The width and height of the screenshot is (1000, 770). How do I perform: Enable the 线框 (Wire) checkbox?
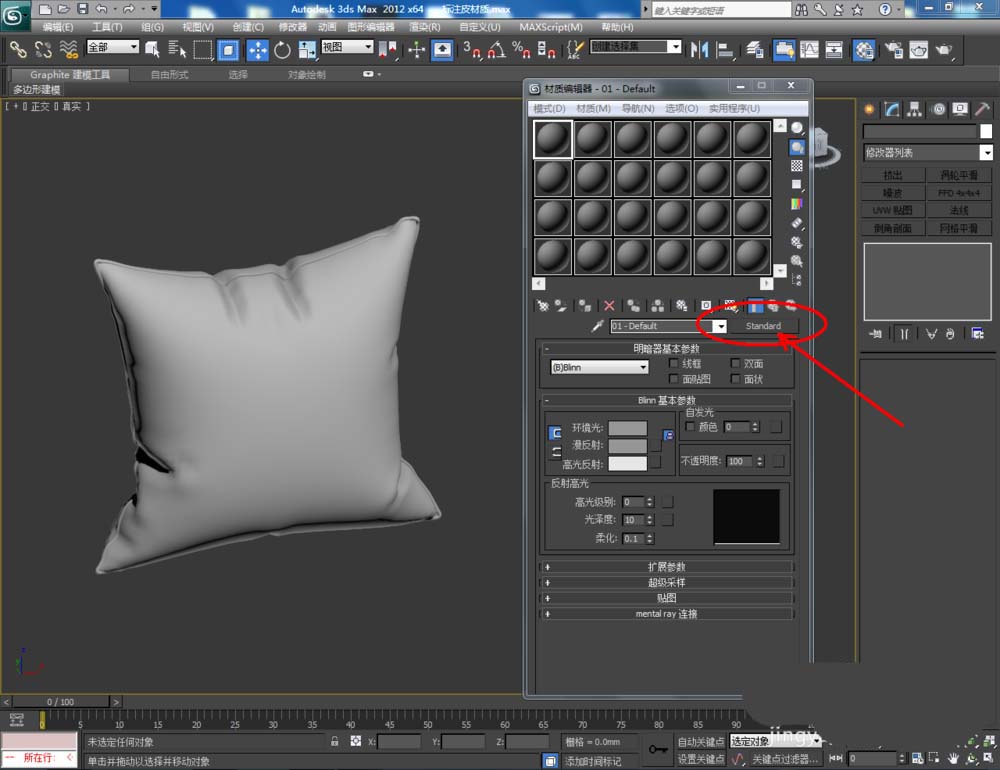(x=674, y=364)
